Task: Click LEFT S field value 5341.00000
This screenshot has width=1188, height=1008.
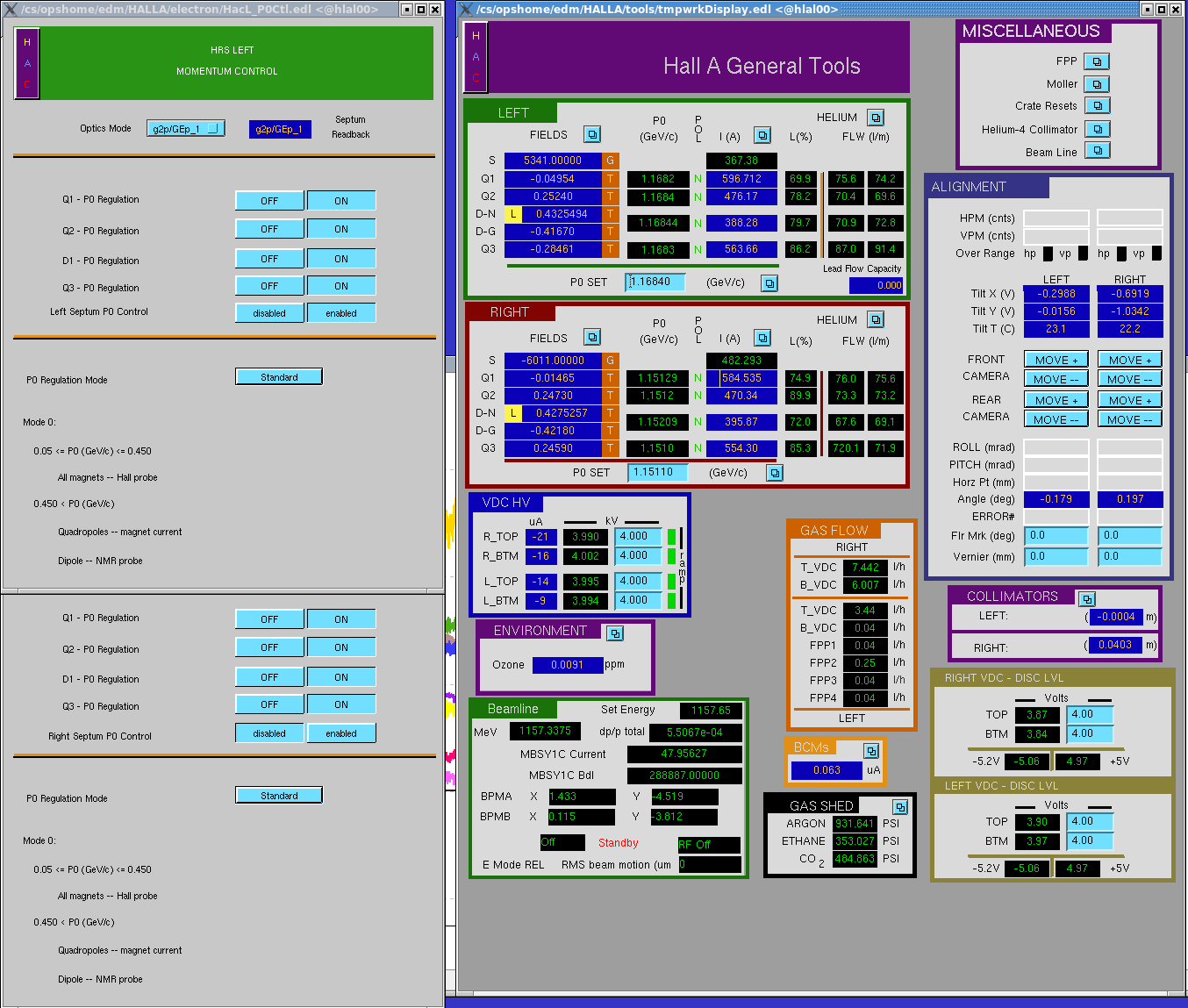Action: (x=553, y=161)
